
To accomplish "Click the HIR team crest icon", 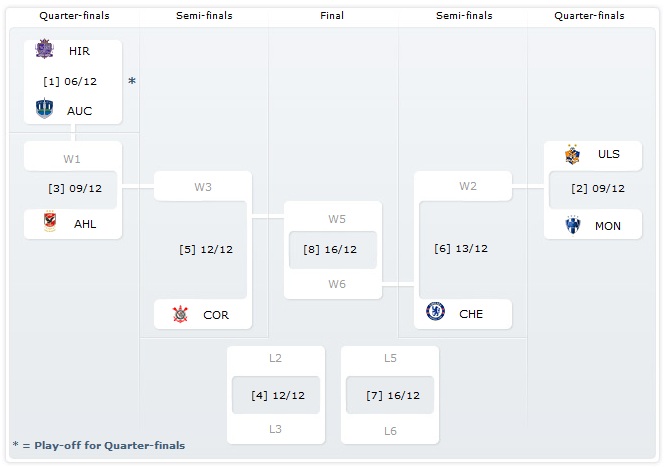I will 44,51.
